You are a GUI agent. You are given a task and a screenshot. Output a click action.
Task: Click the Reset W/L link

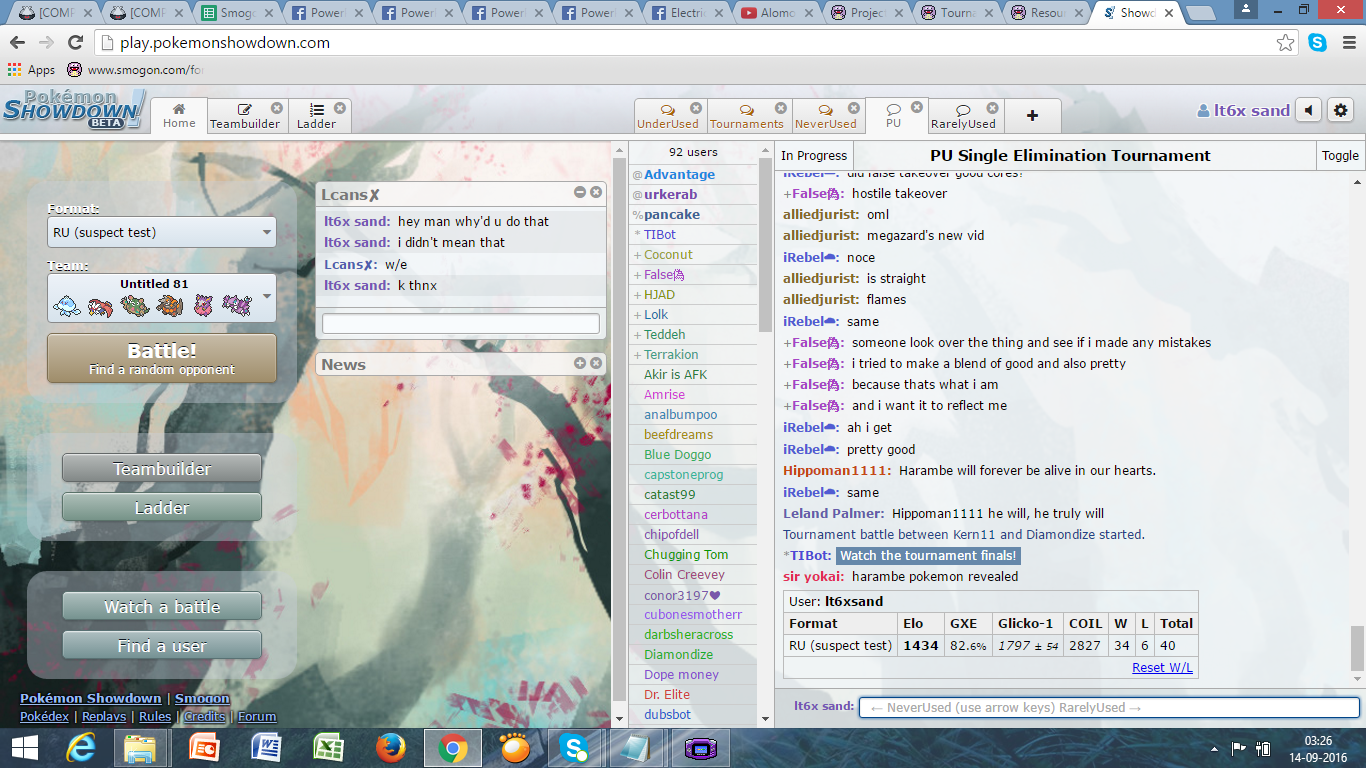(x=1162, y=667)
